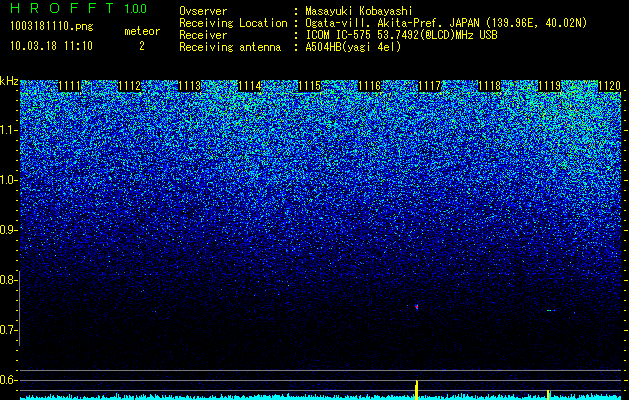Click the meteor count value 2
This screenshot has width=629, height=400.
tap(142, 46)
